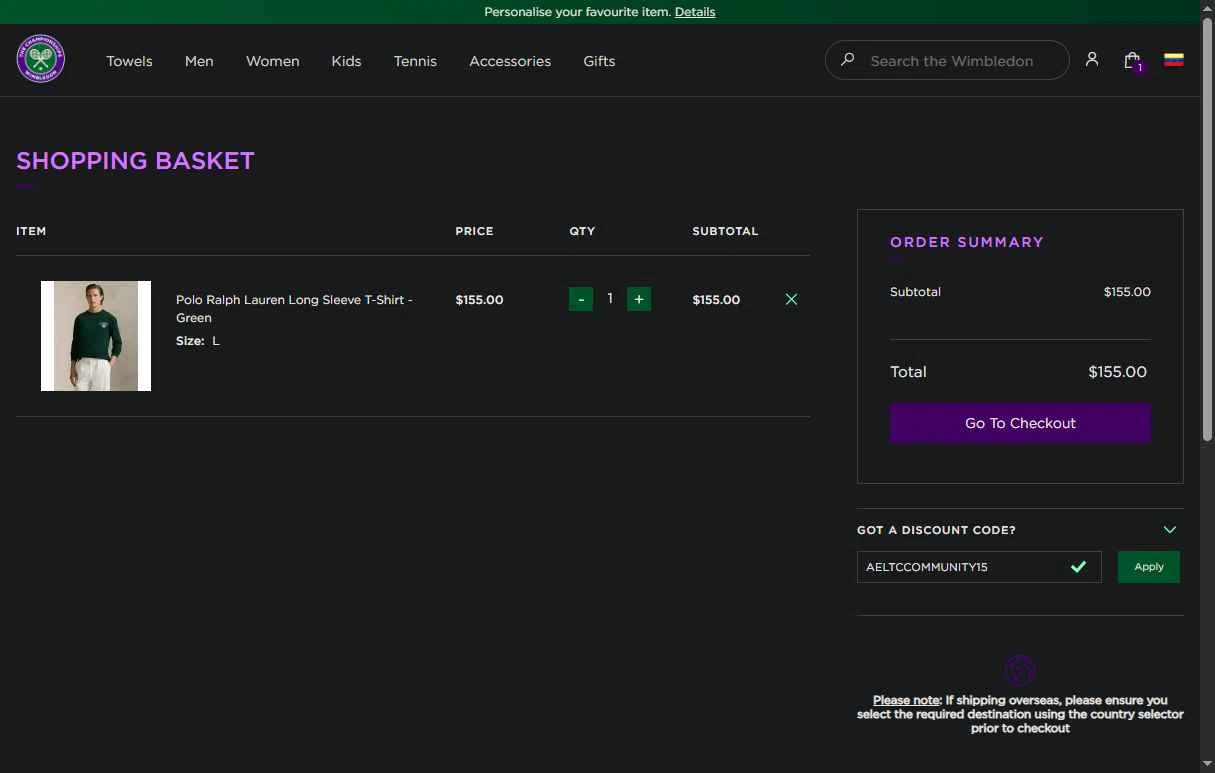
Task: Open the Polo Ralph Lauren T-Shirt link
Action: click(x=294, y=308)
